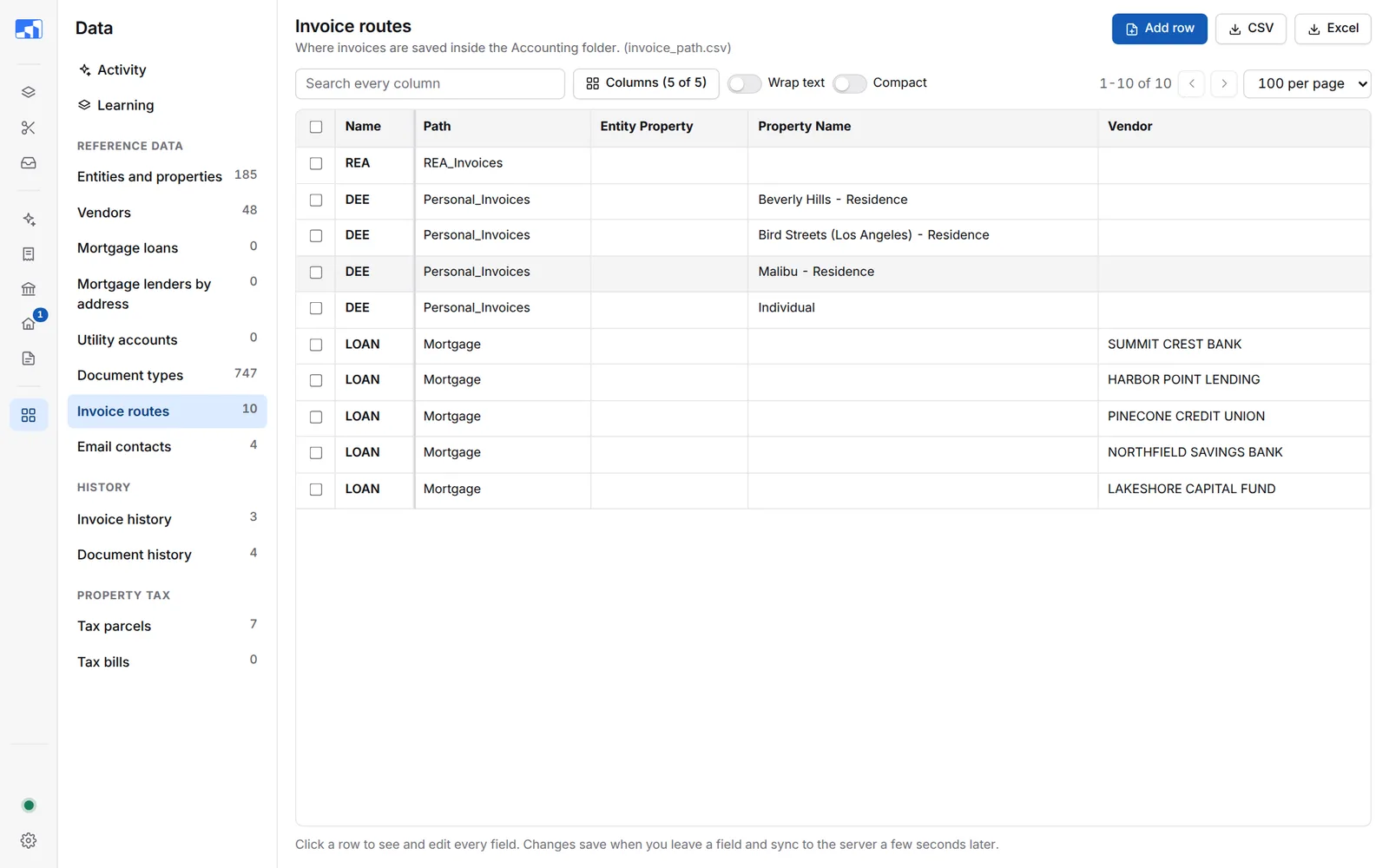
Task: Click the sparkle icon beside Activity
Action: 84,69
